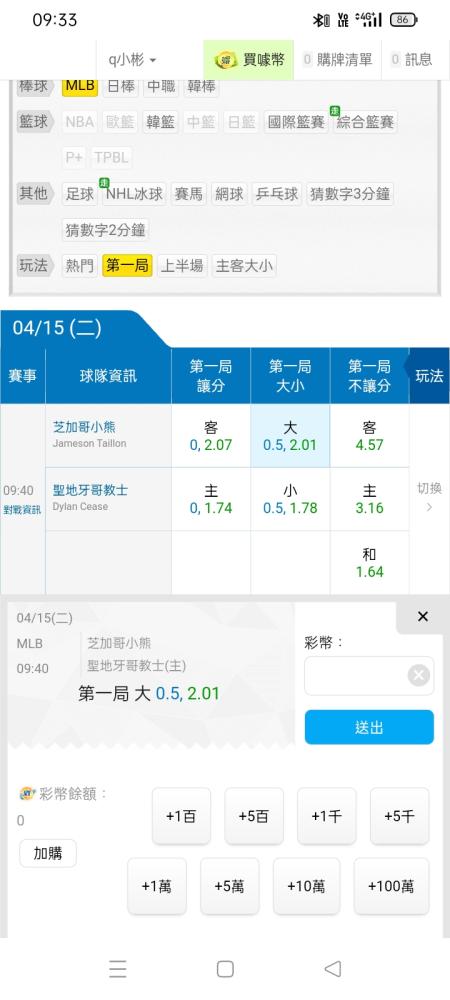Add +1千 to wager
This screenshot has width=450, height=1000.
click(326, 816)
